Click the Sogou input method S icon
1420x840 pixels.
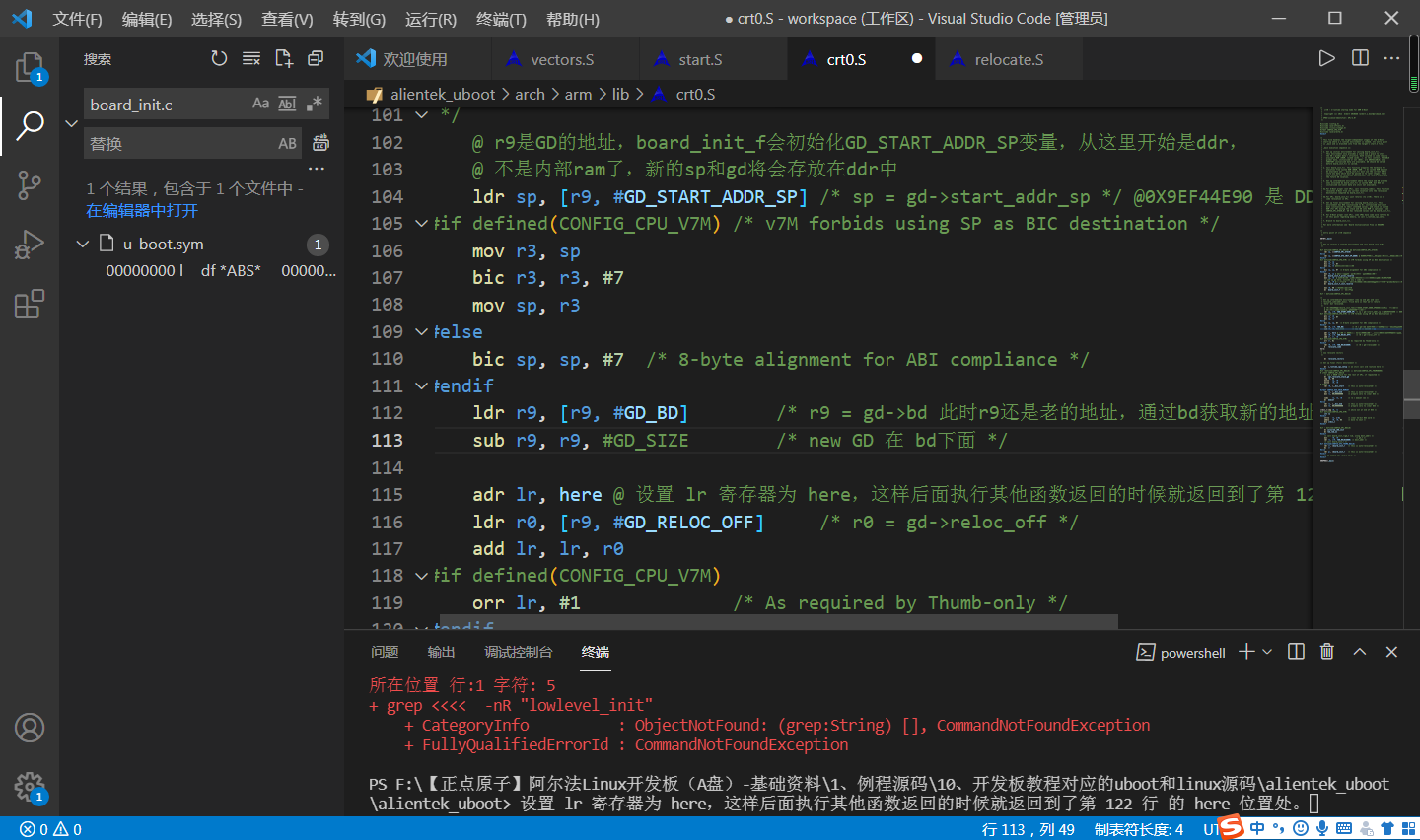[x=1231, y=827]
